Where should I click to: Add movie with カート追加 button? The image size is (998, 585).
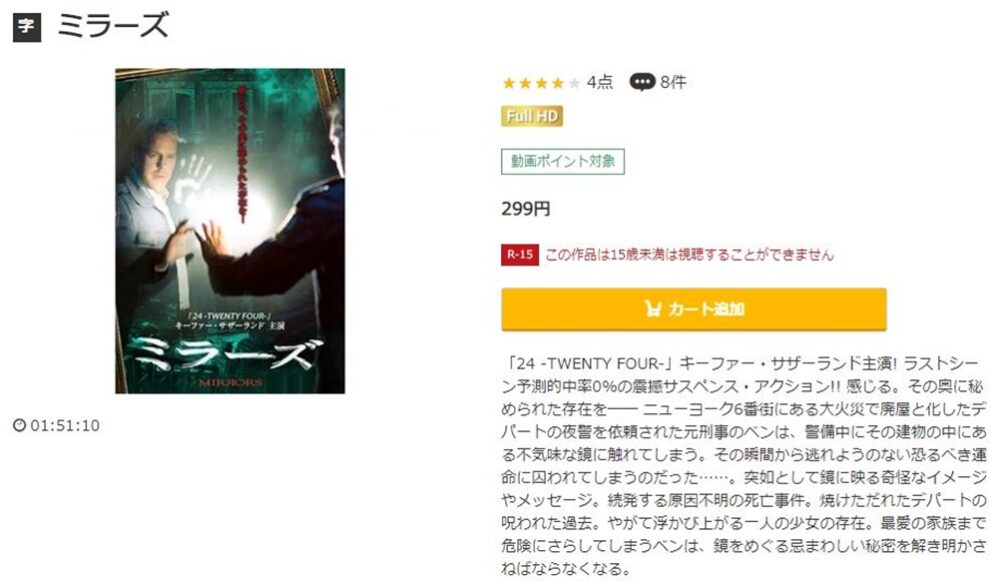coord(694,309)
